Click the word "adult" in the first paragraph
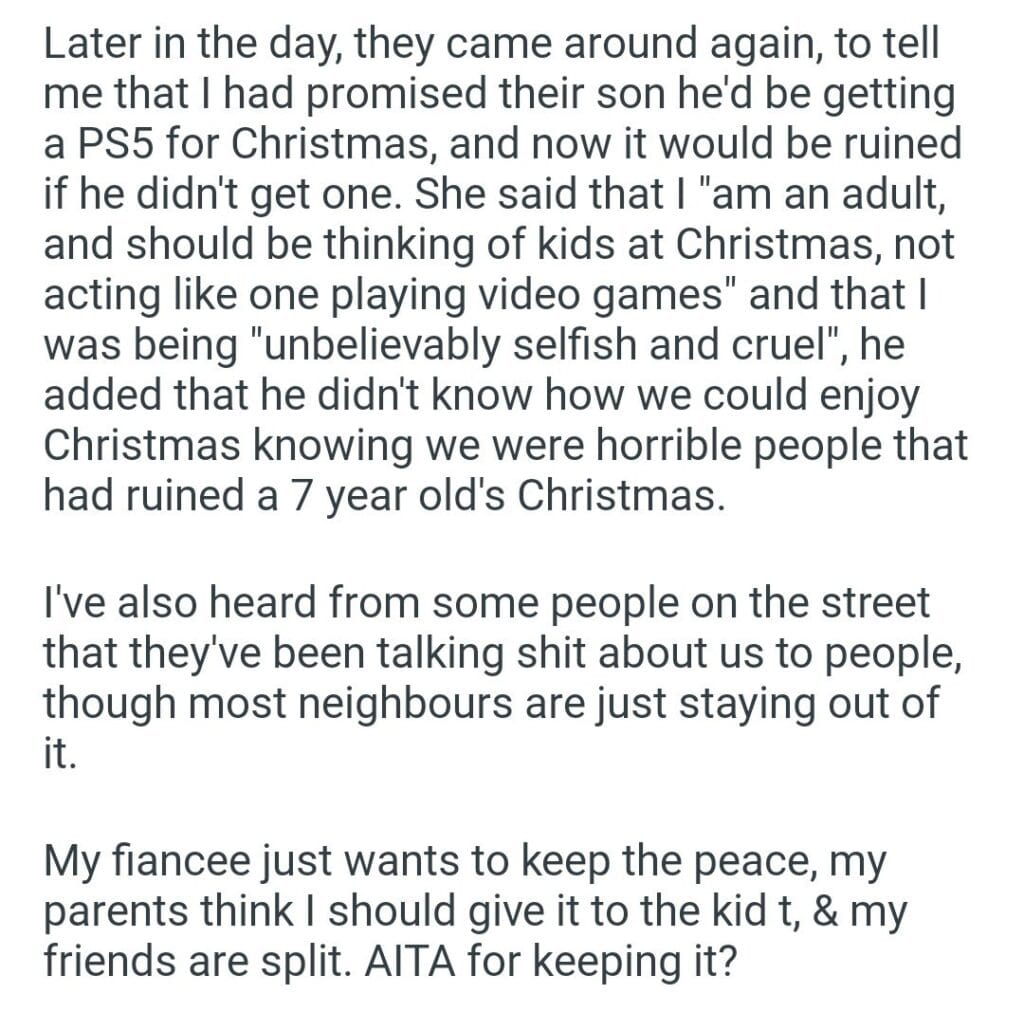Viewport: 1024px width, 1012px height. [879, 193]
